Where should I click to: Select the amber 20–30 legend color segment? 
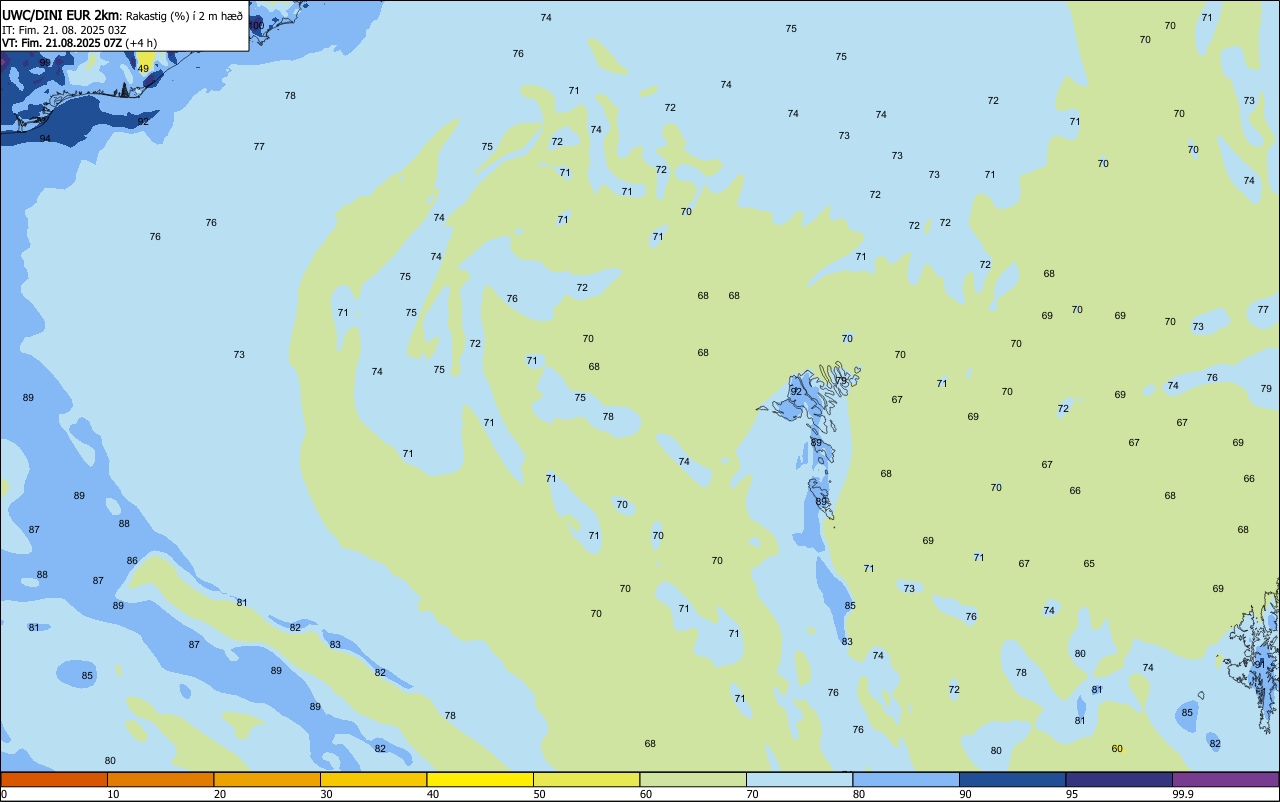267,779
